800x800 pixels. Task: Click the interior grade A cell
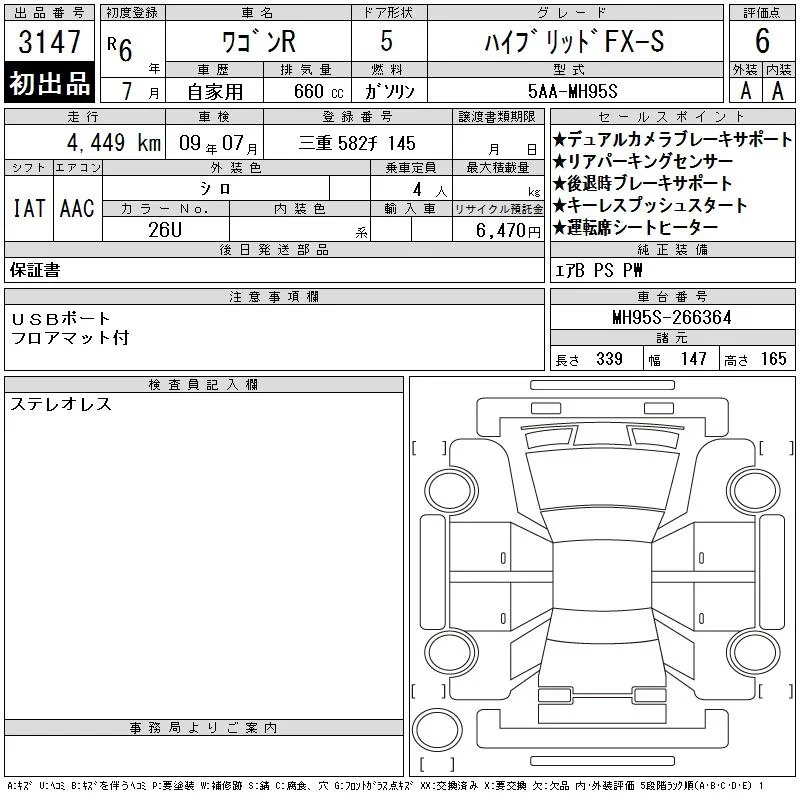[x=779, y=90]
